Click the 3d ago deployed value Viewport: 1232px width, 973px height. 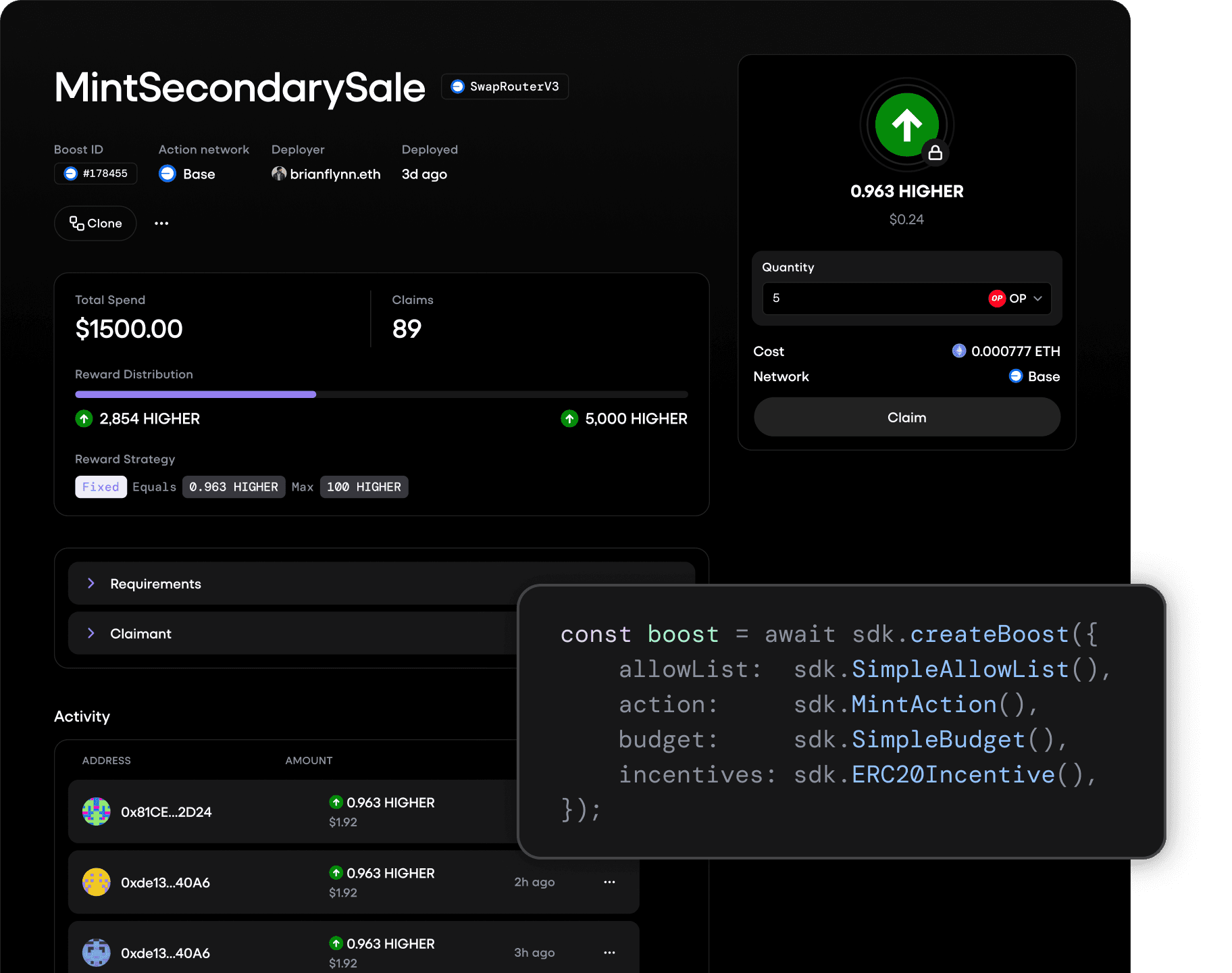(x=424, y=174)
